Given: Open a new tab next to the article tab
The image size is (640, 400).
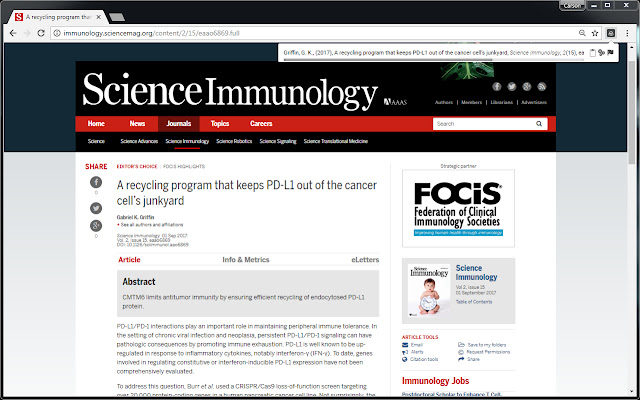Looking at the screenshot, I should [x=117, y=17].
